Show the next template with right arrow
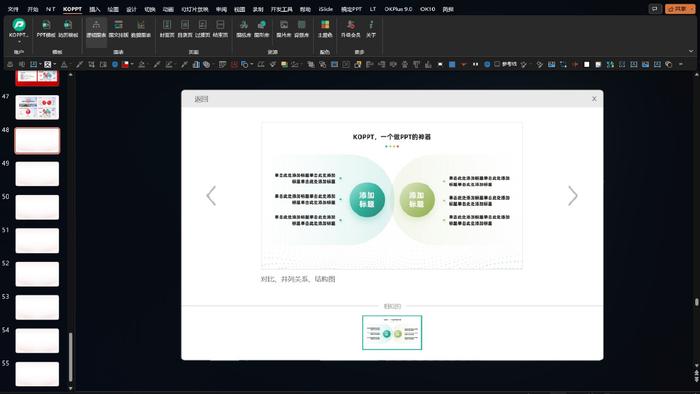Viewport: 700px width, 394px height. pyautogui.click(x=573, y=196)
